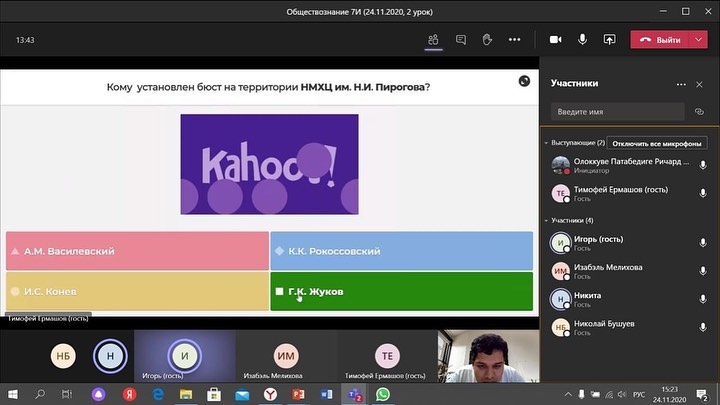Screen dimensions: 720x405
Task: Open the taskbar clock and date
Action: click(669, 394)
